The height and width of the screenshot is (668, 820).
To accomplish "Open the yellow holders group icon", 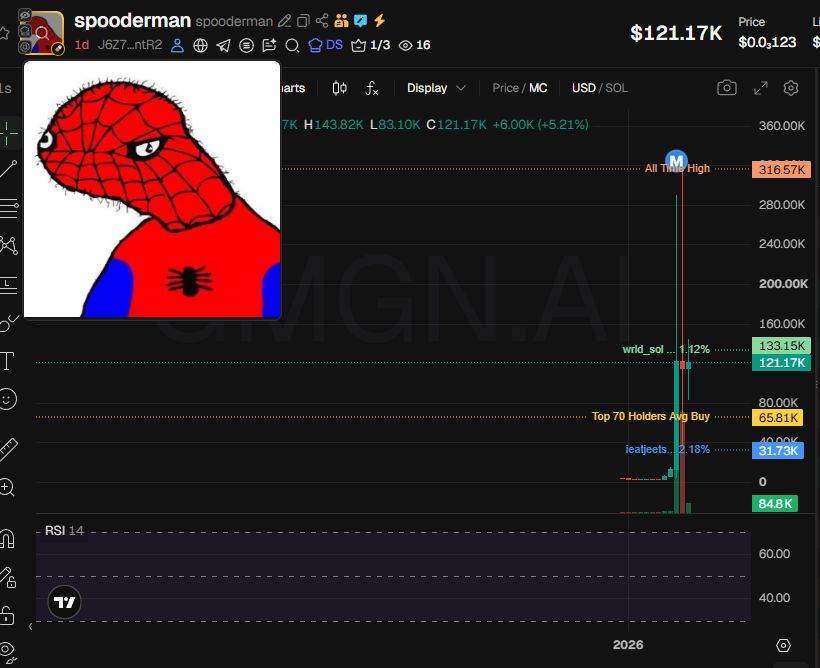I will click(341, 21).
